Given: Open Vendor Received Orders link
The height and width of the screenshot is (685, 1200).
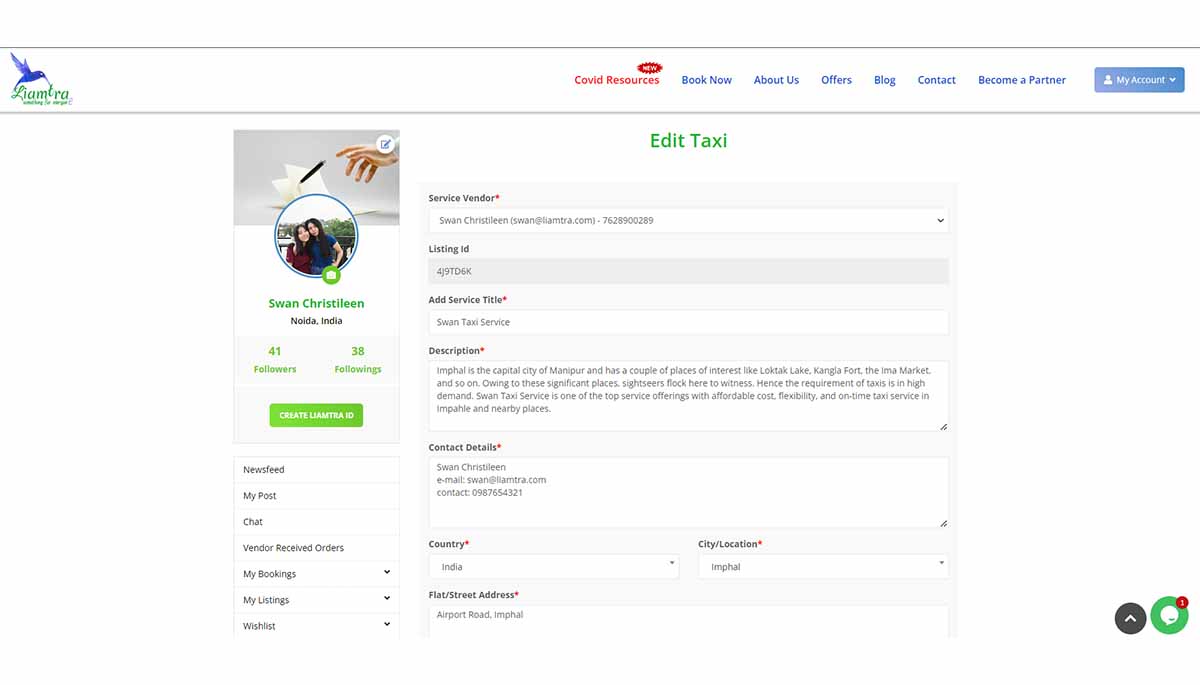Looking at the screenshot, I should (x=293, y=548).
